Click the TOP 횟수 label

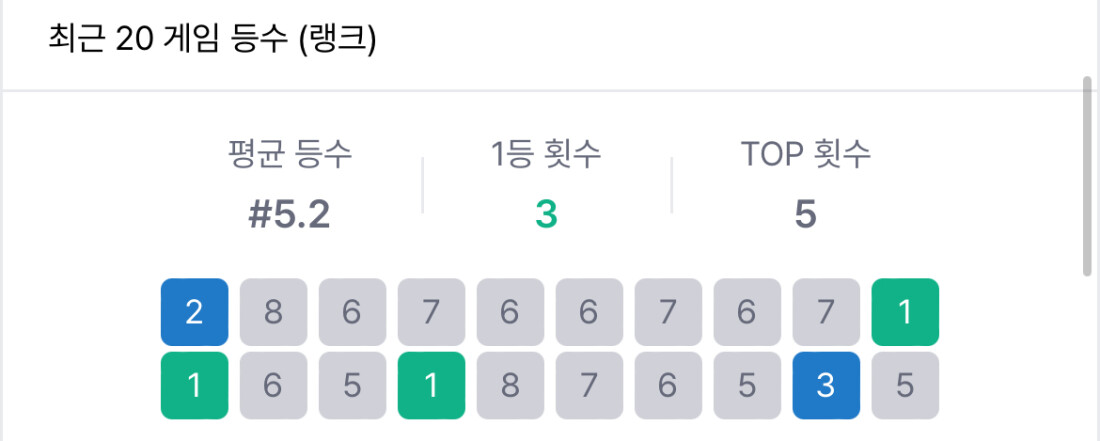806,154
